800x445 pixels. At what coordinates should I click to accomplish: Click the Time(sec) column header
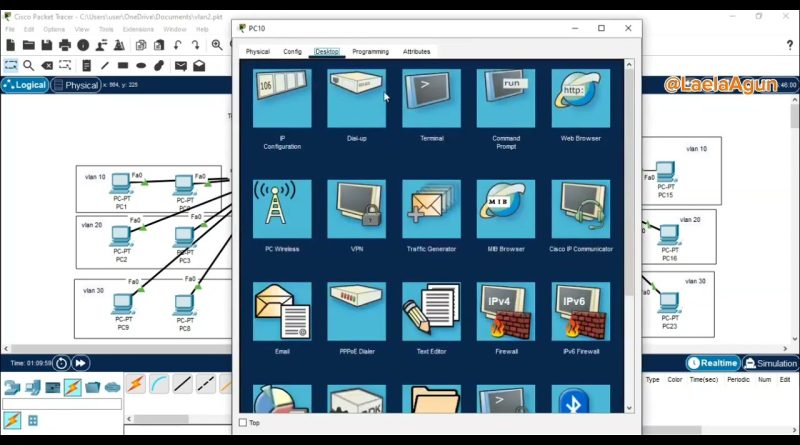[x=704, y=380]
